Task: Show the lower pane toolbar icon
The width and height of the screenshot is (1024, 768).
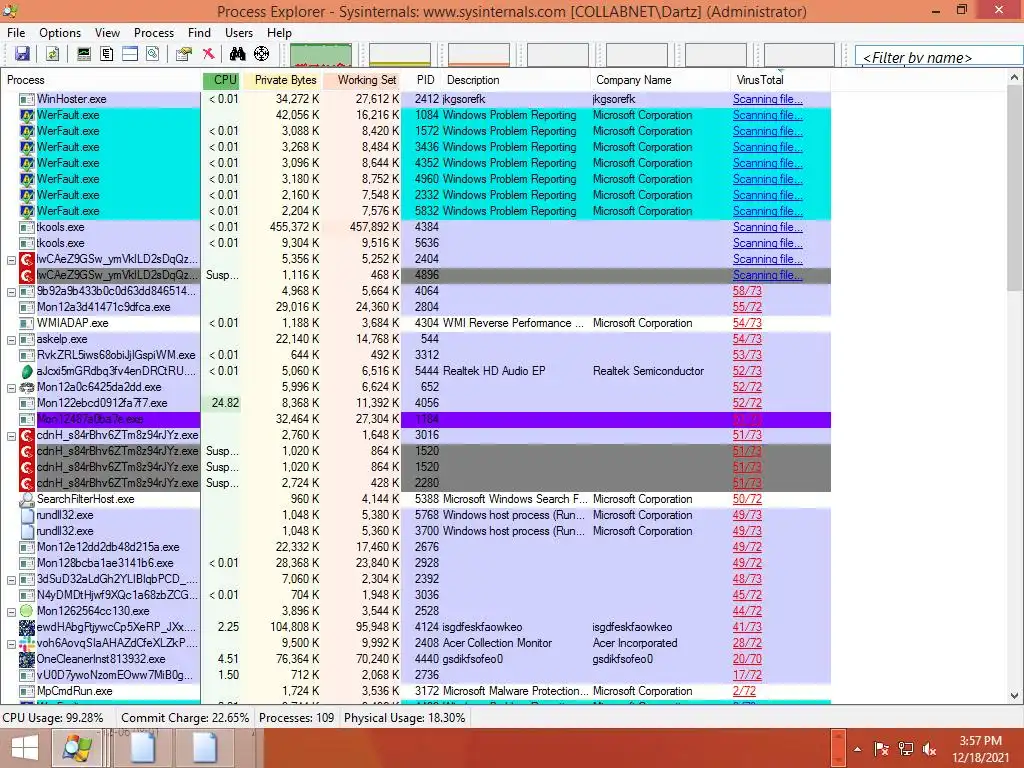Action: click(x=130, y=54)
